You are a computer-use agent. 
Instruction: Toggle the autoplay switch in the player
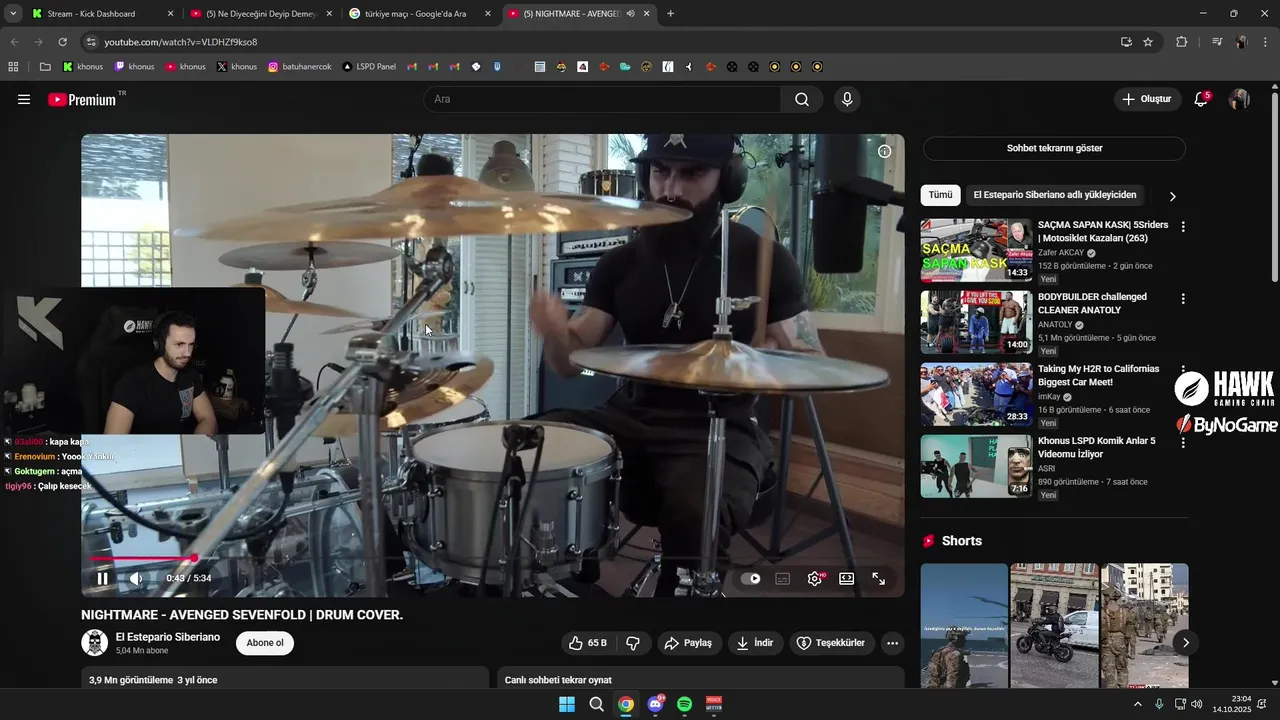pos(751,578)
